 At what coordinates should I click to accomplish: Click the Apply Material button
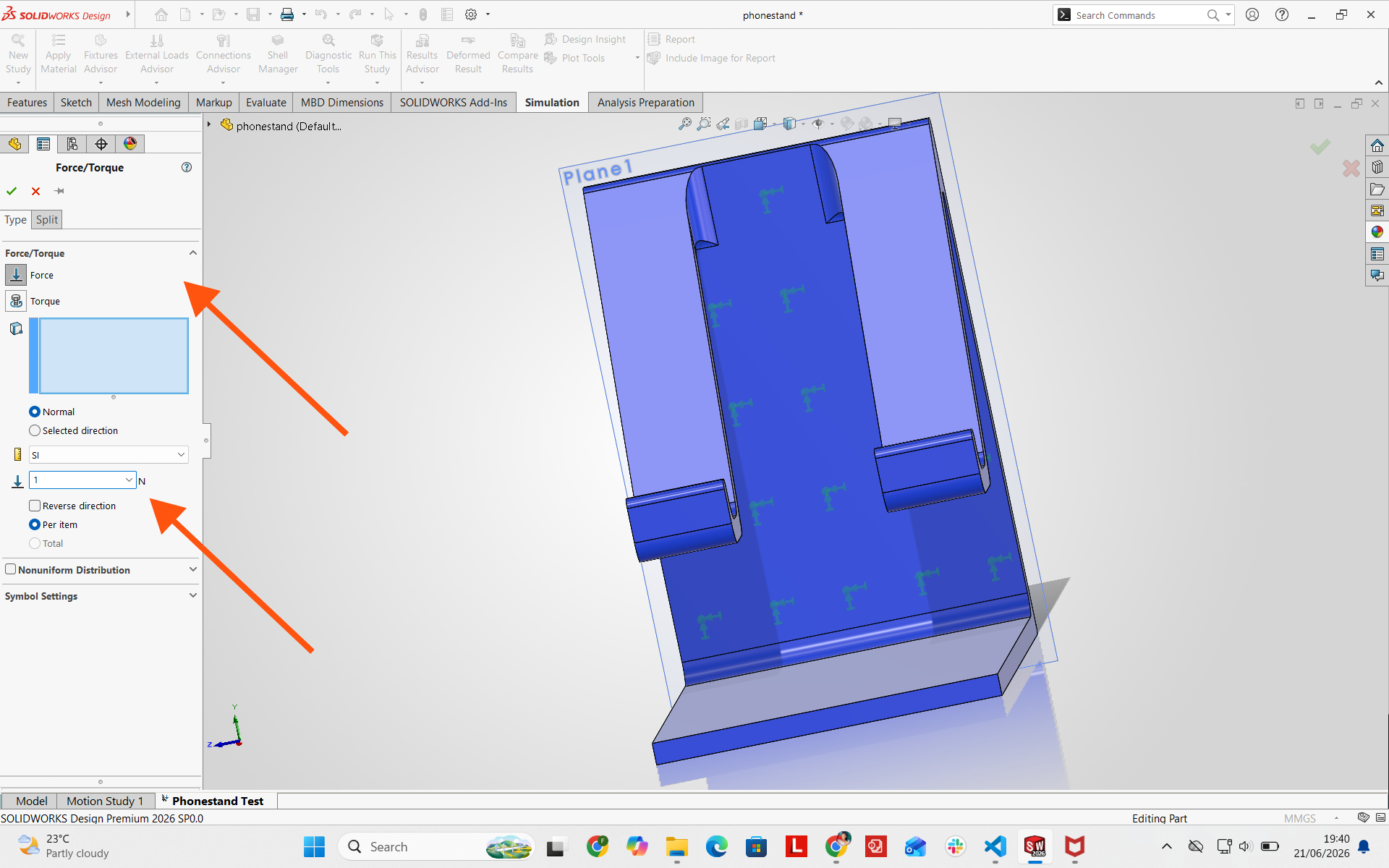click(58, 56)
